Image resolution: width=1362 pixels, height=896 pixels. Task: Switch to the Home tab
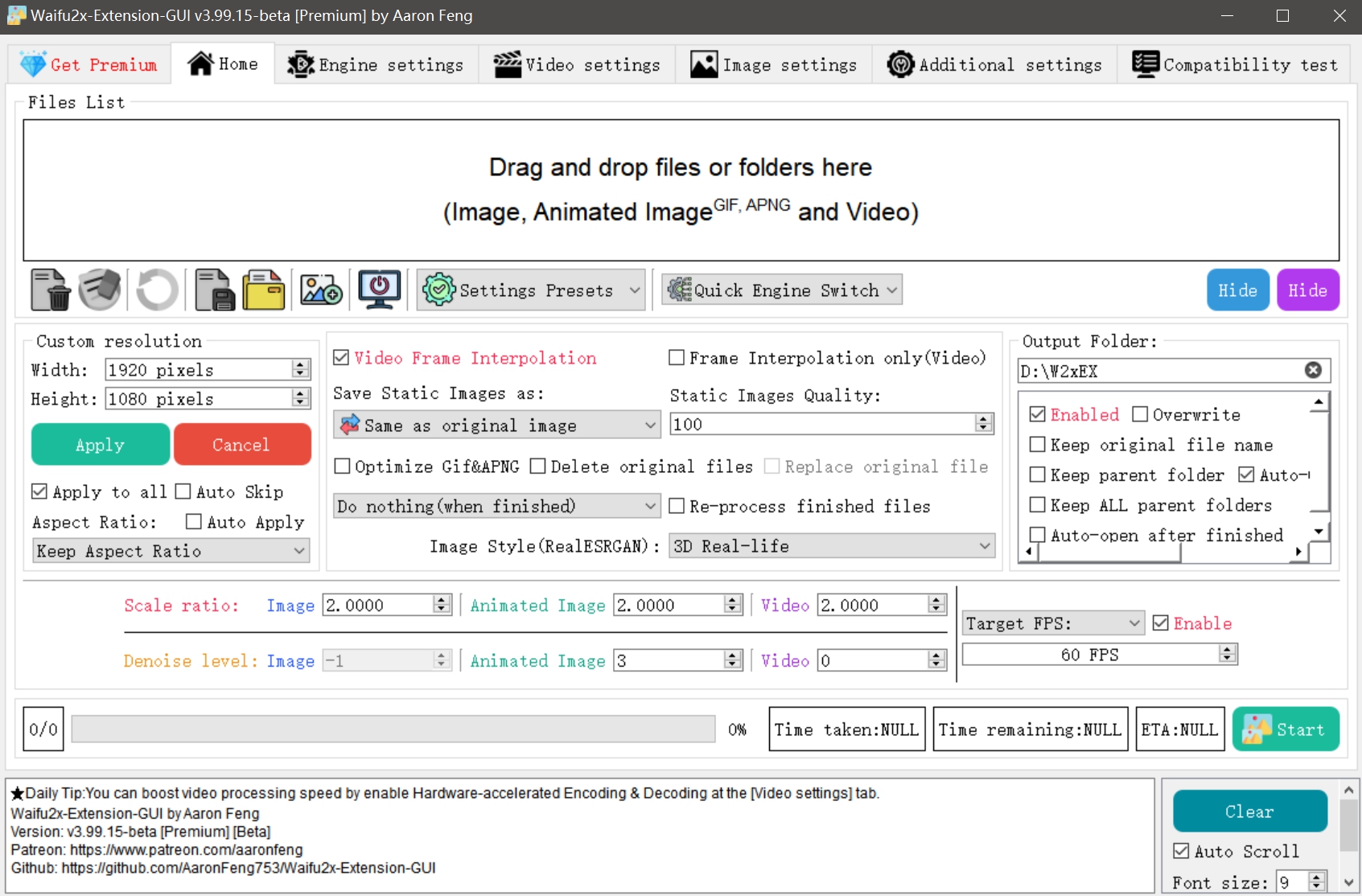coord(223,64)
